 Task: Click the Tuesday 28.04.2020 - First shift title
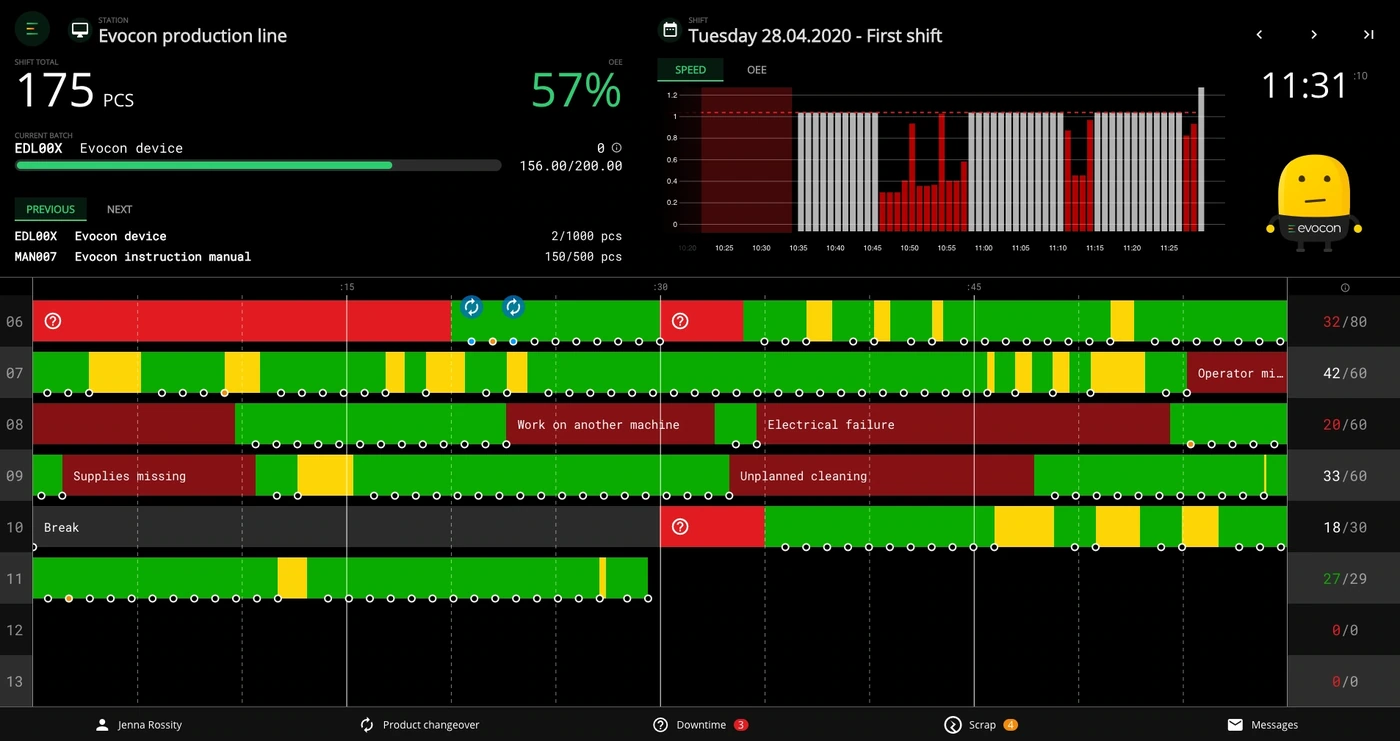click(815, 36)
